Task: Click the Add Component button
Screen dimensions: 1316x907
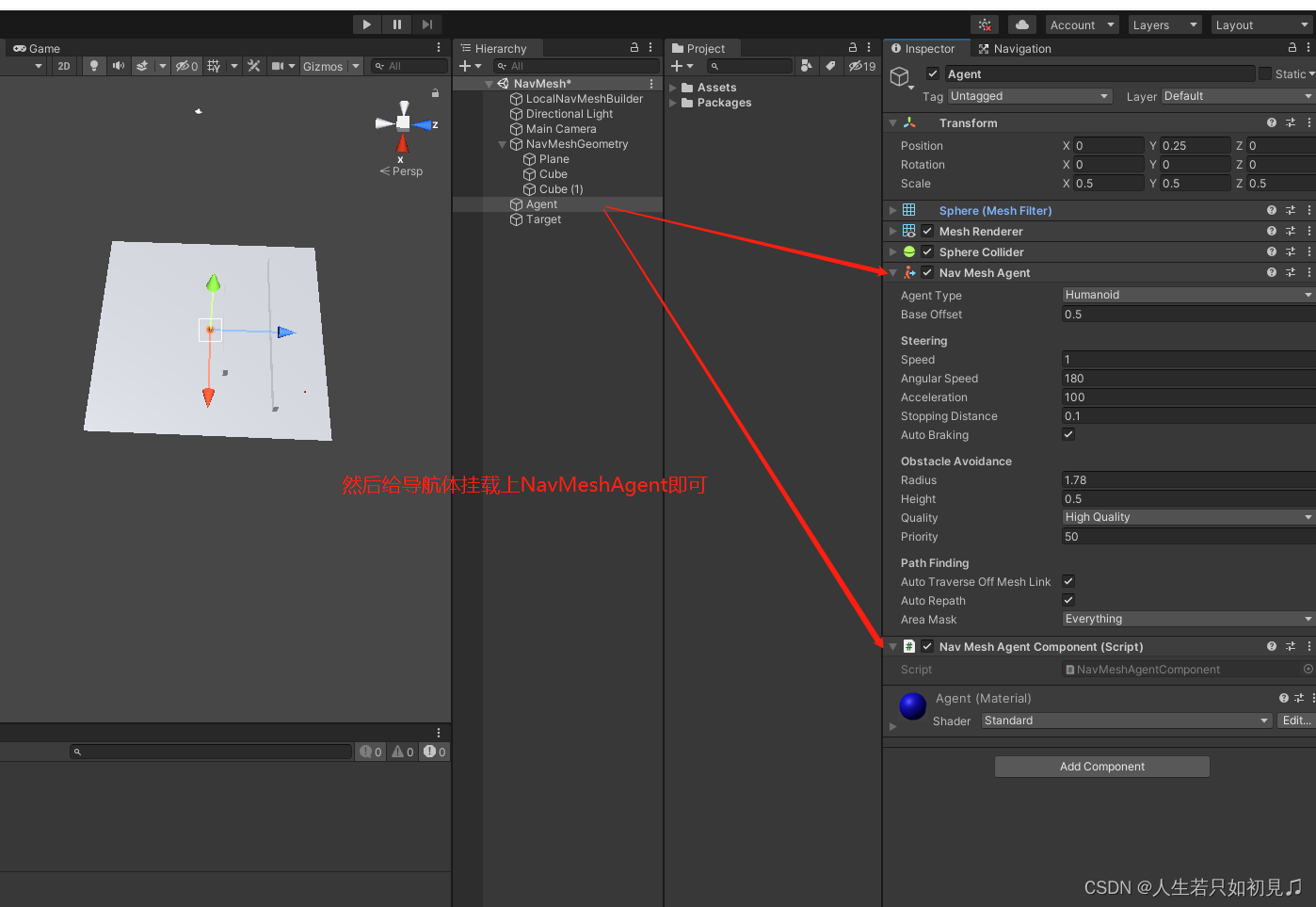Action: 1101,766
